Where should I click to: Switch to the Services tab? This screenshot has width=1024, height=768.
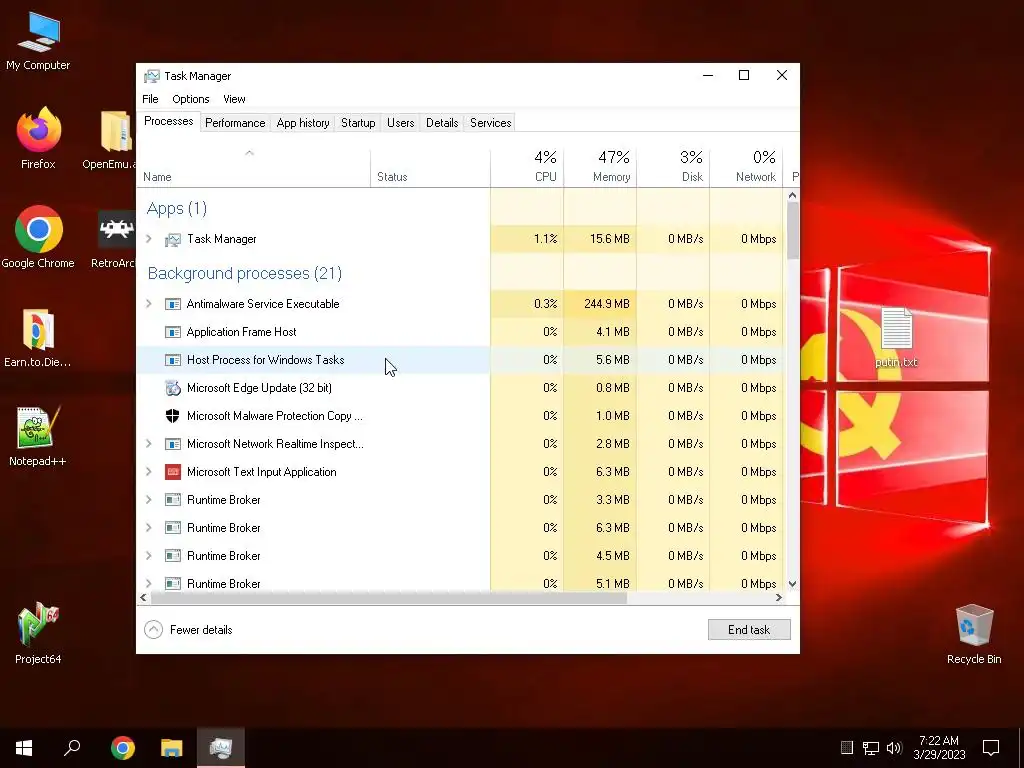(490, 123)
